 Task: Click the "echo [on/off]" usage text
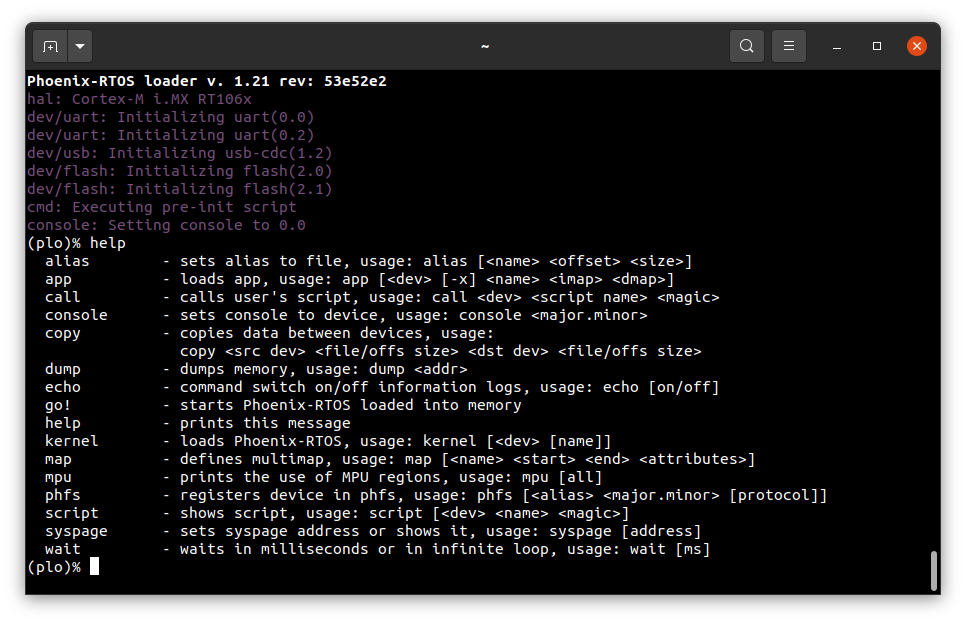point(661,387)
